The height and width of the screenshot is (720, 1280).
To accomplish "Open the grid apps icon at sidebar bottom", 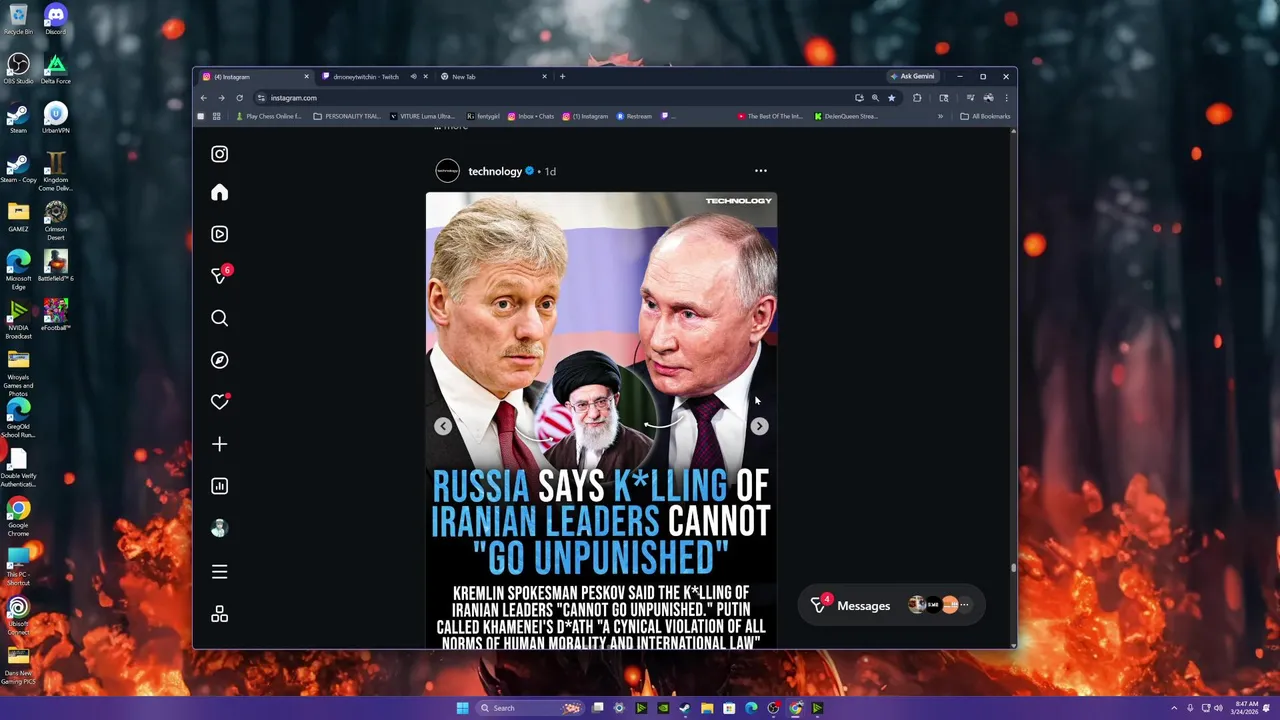I will pyautogui.click(x=219, y=614).
